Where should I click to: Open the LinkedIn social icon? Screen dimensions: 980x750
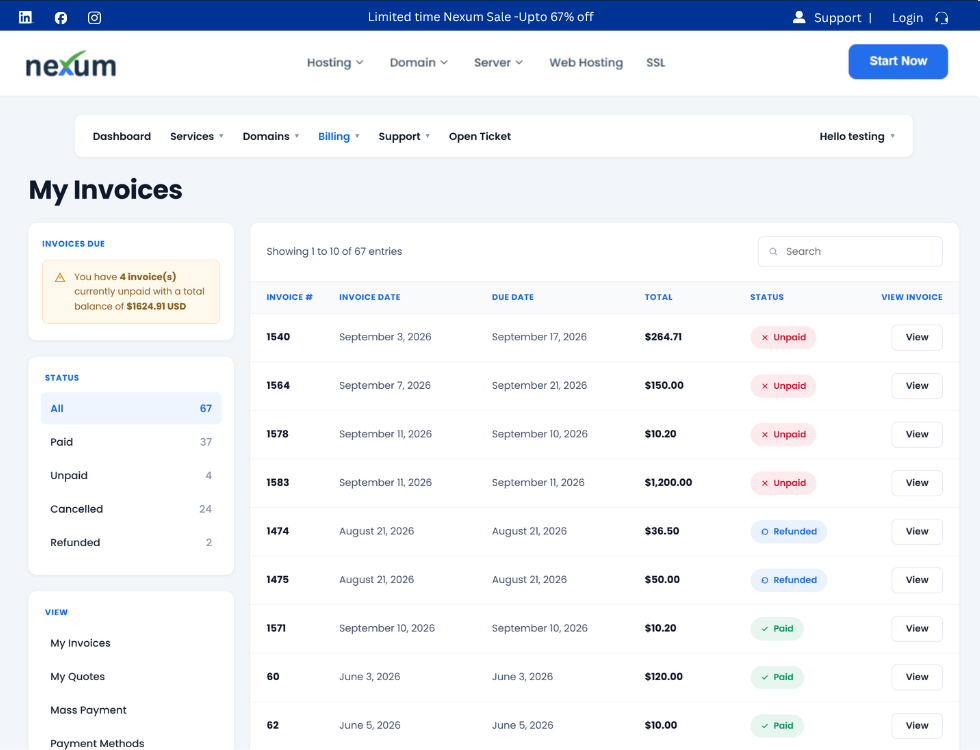pos(25,18)
